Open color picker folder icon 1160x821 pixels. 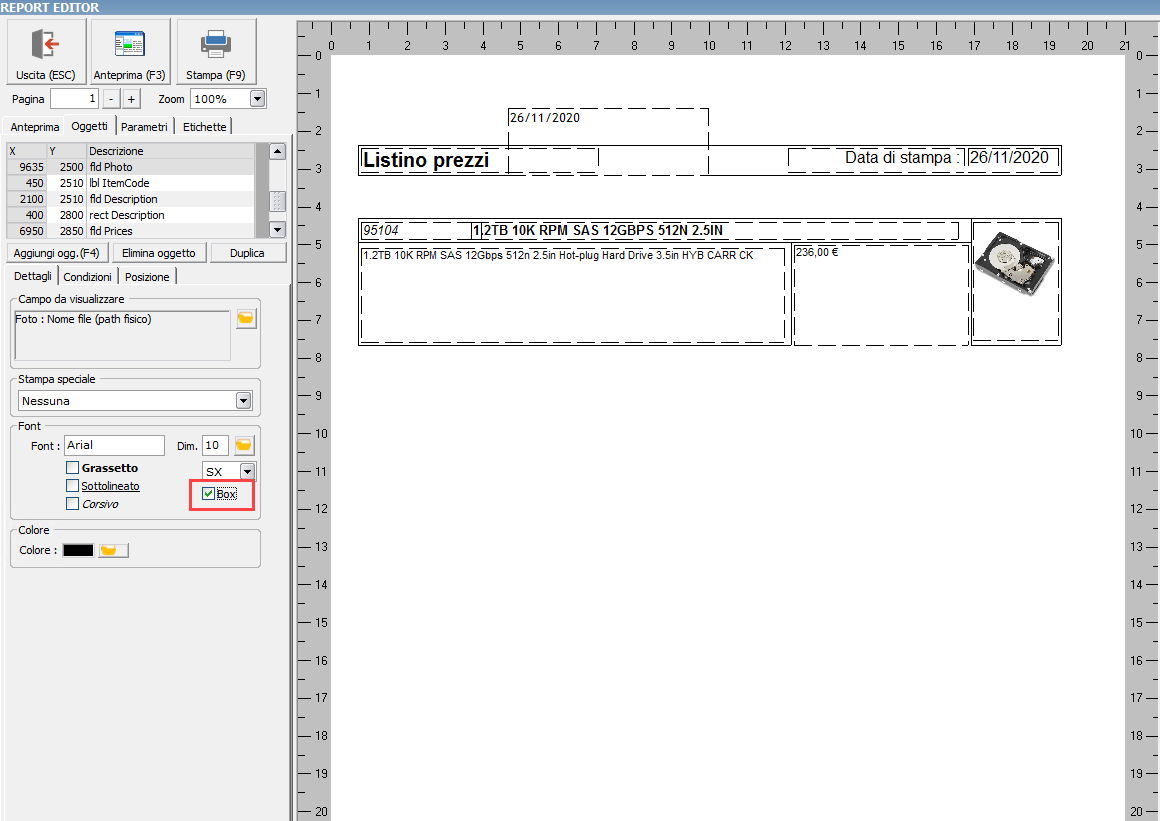113,550
